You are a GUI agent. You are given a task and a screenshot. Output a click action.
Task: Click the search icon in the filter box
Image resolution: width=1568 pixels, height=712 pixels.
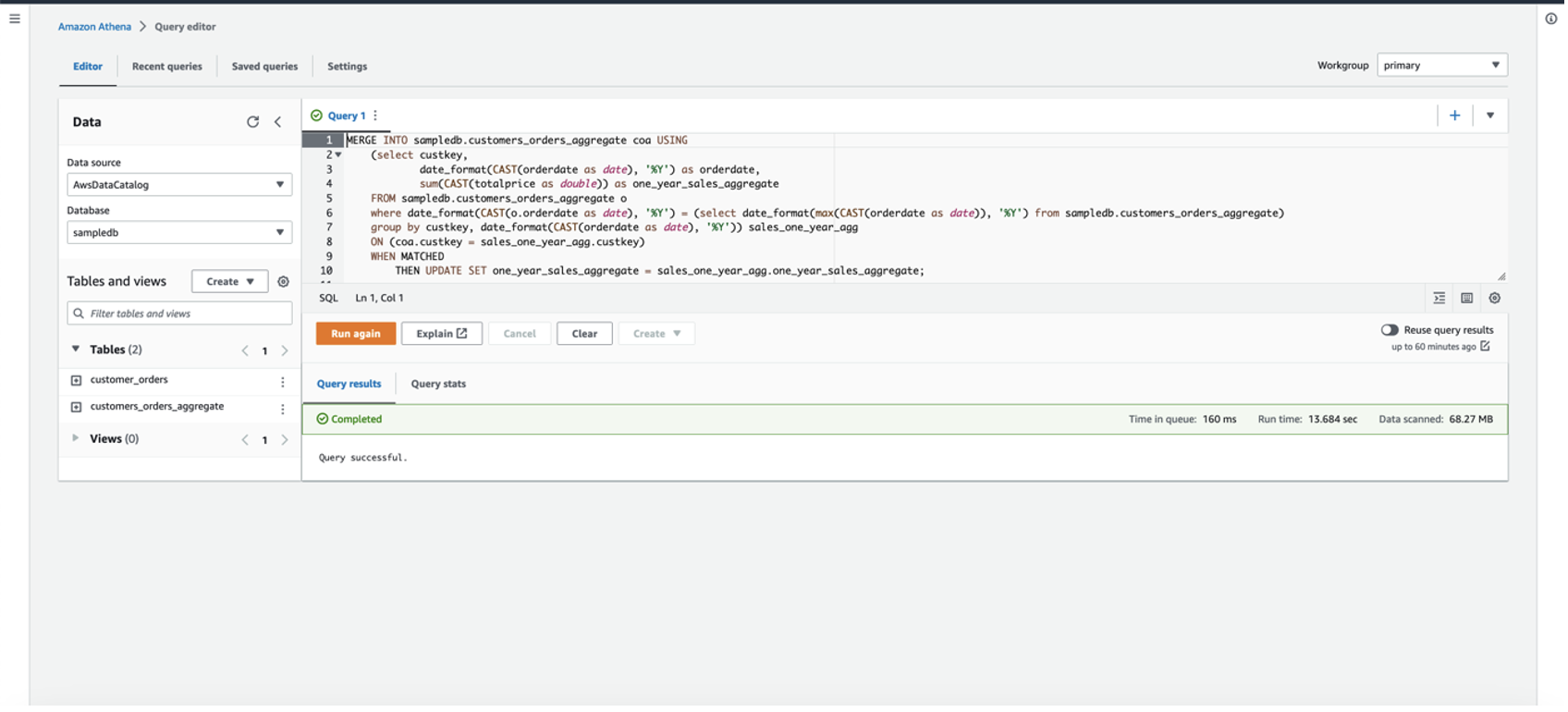tap(79, 313)
